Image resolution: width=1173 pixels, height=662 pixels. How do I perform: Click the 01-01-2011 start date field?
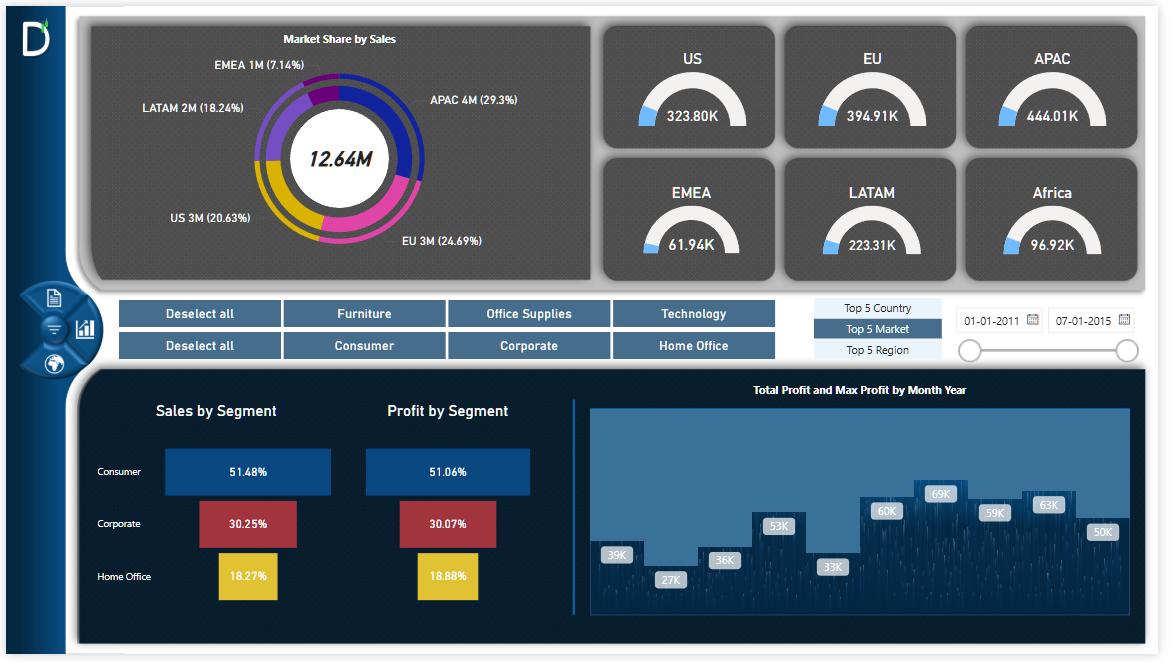click(x=991, y=321)
